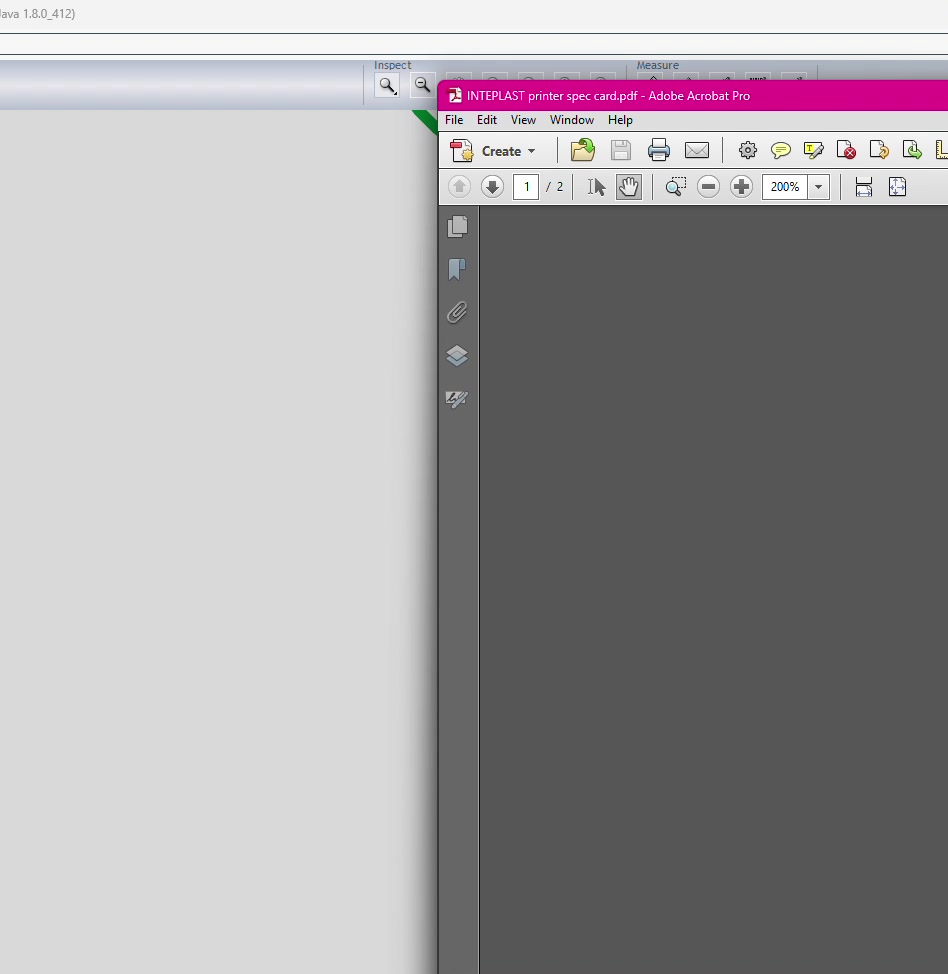948x974 pixels.
Task: Click the email envelope icon
Action: click(696, 151)
